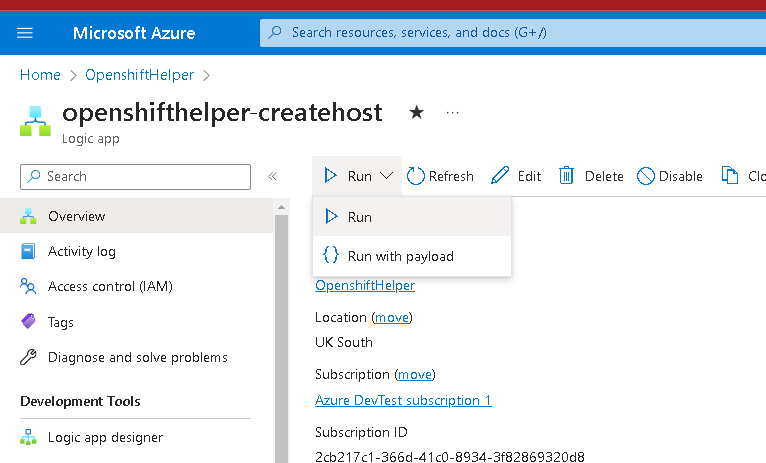This screenshot has height=463, width=766.
Task: Toggle the favorite star for this logic app
Action: click(417, 112)
